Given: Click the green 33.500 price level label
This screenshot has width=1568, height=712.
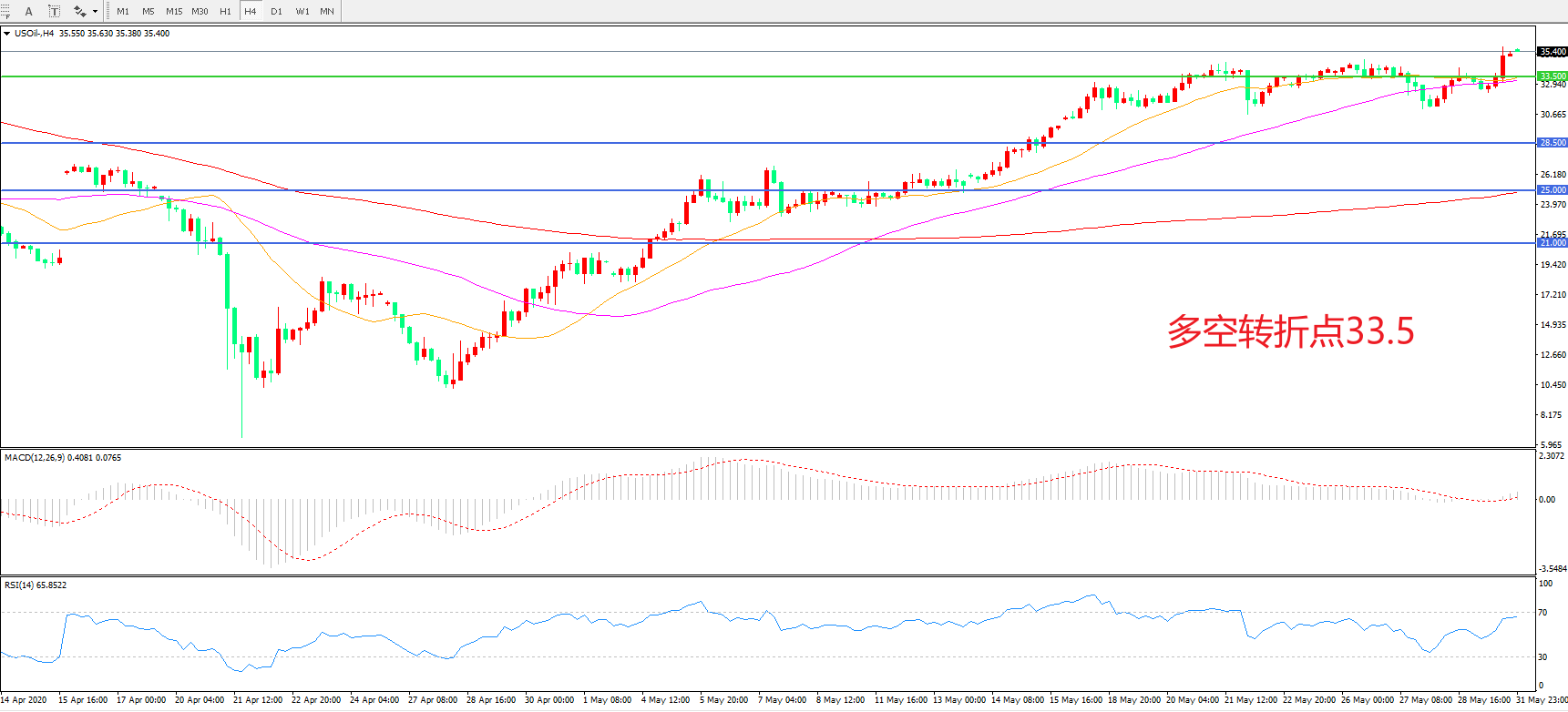Looking at the screenshot, I should tap(1553, 76).
